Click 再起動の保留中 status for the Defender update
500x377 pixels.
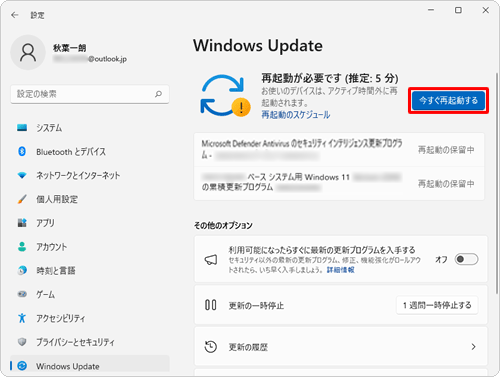tap(446, 150)
